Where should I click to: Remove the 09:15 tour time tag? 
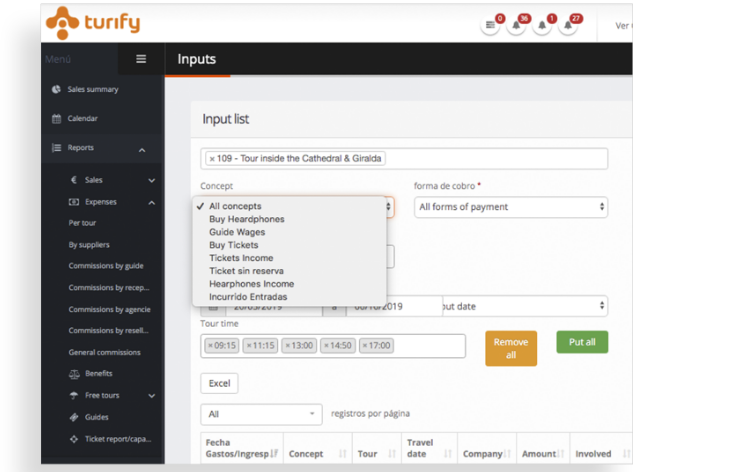click(x=210, y=345)
